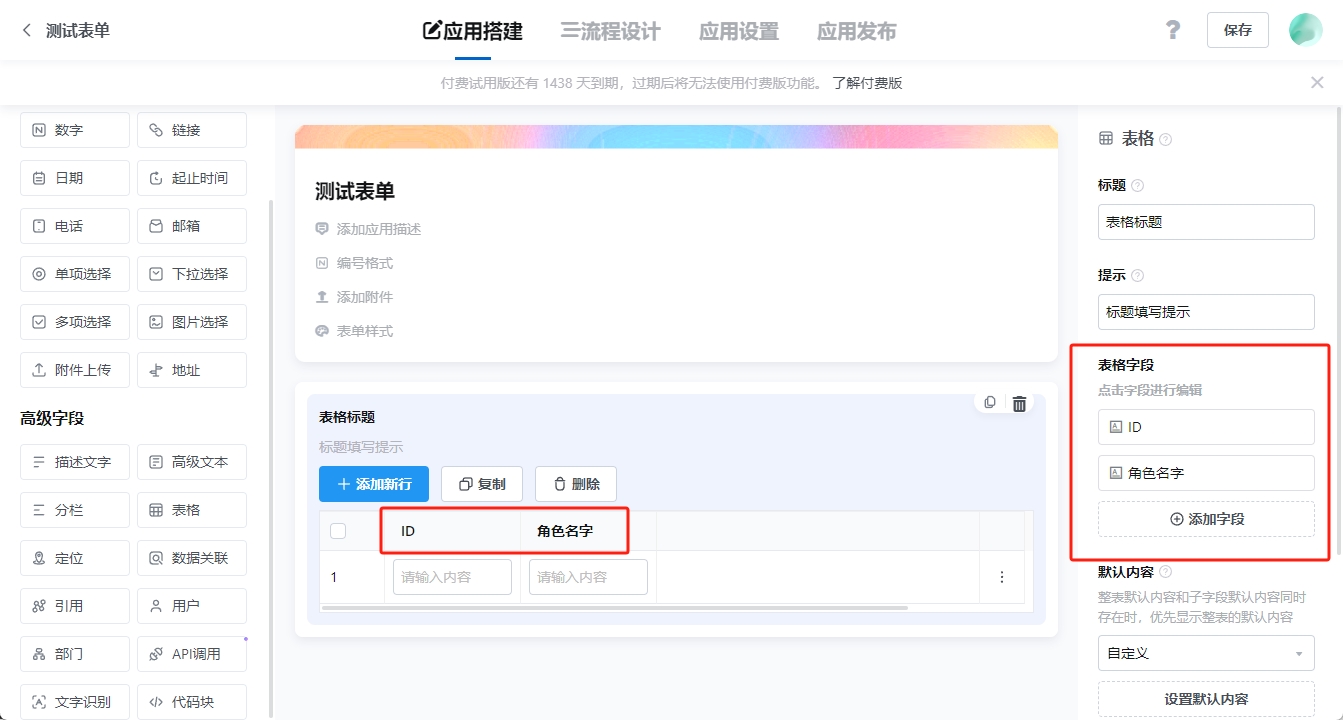Add an 附件上传 field
The image size is (1343, 720).
[x=74, y=369]
